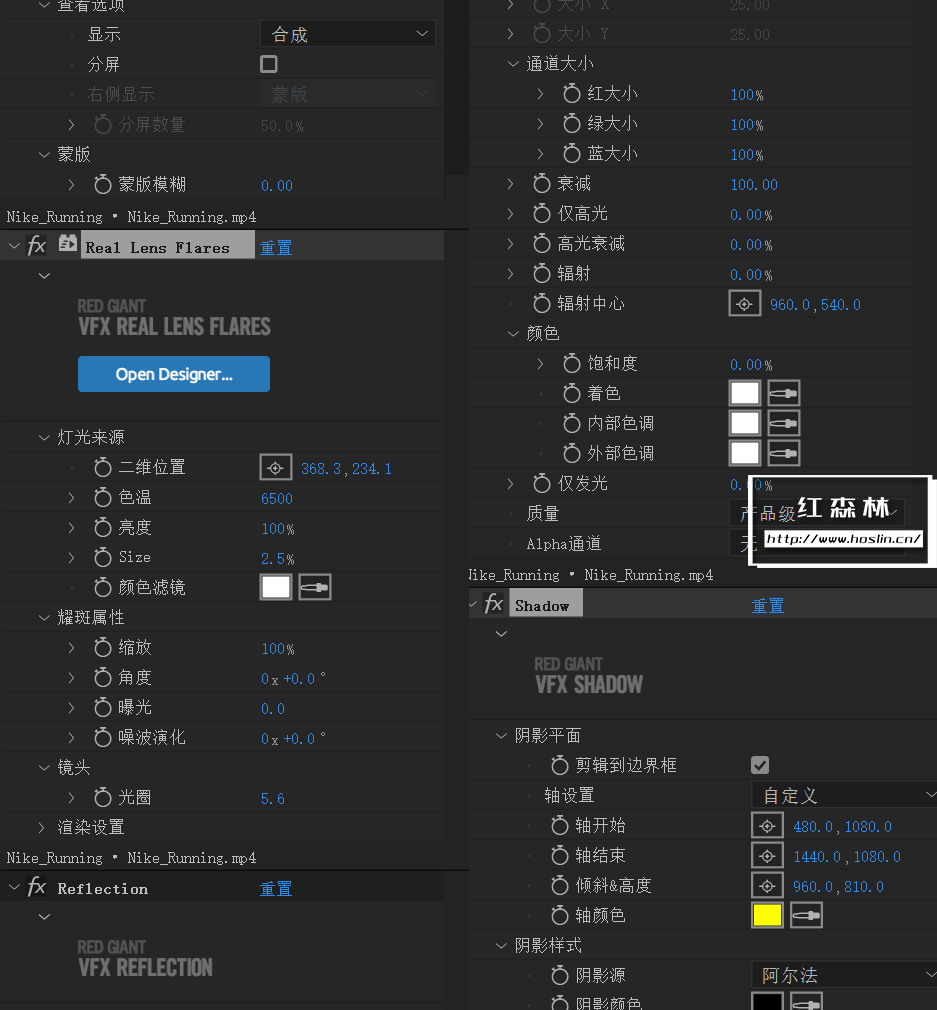The height and width of the screenshot is (1010, 937).
Task: Click 重置 link for Shadow effect
Action: 768,605
